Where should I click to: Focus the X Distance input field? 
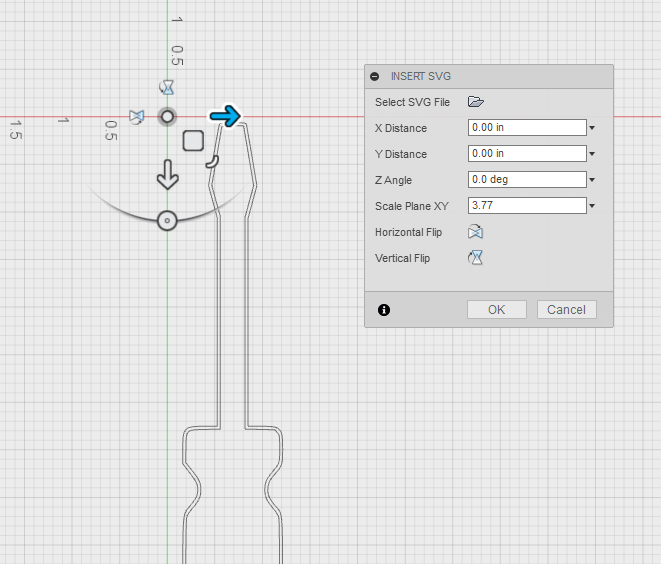click(527, 128)
